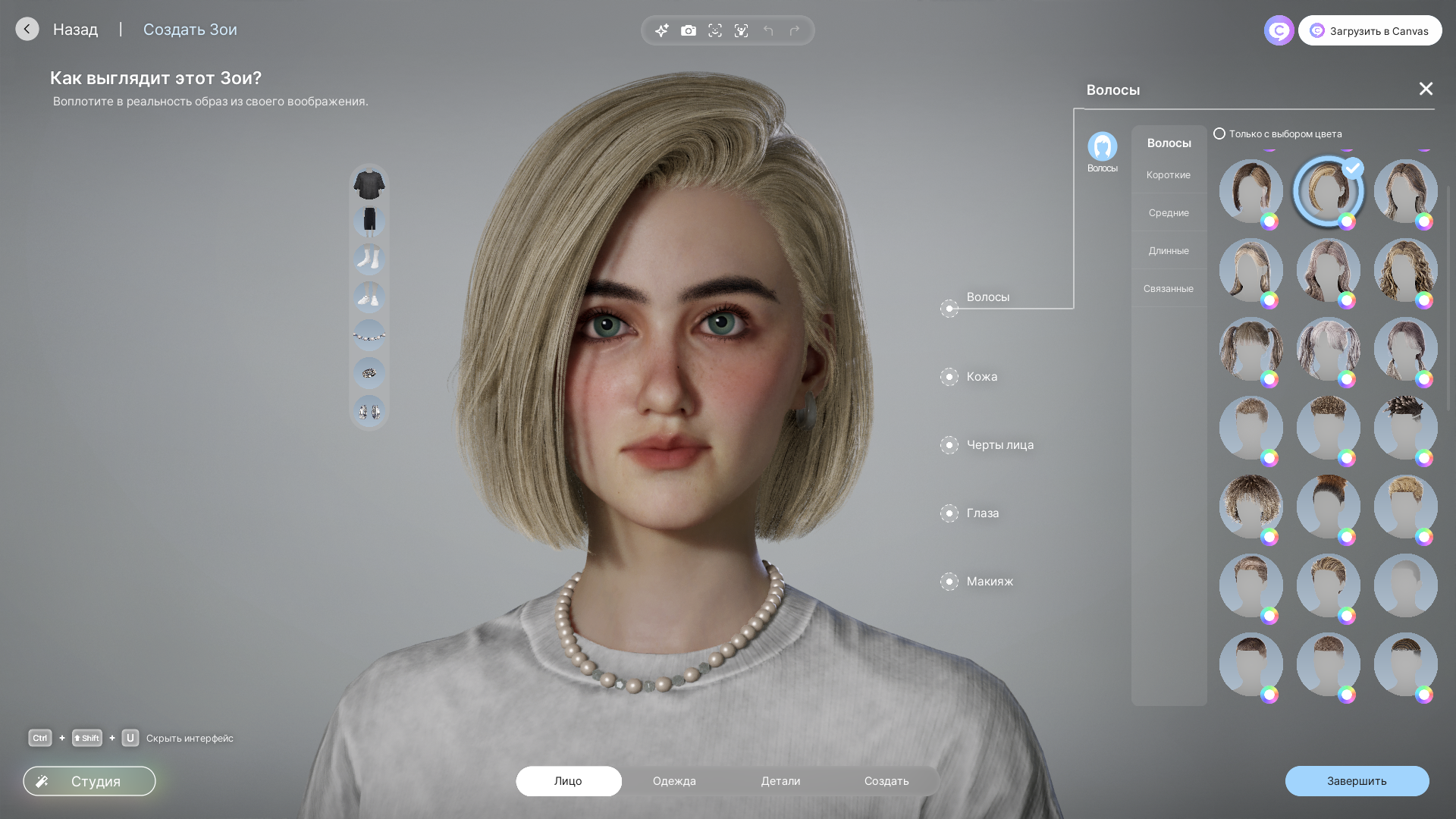Select the white sneakers outfit slot
The height and width of the screenshot is (819, 1456).
[369, 297]
